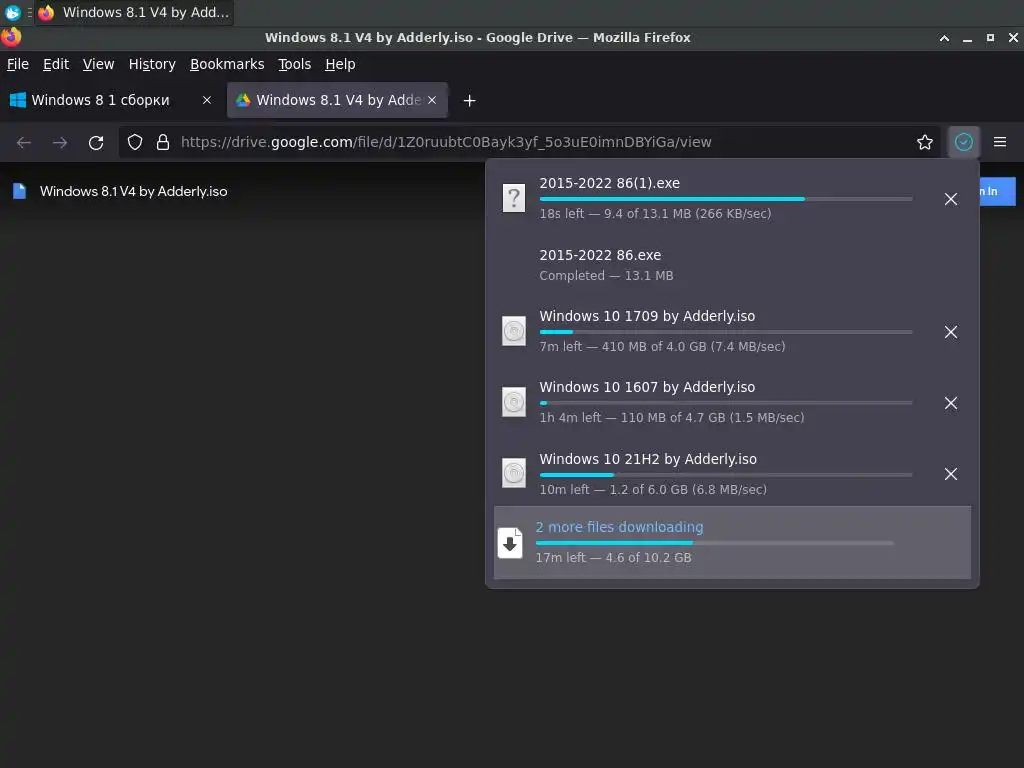Select the Windows 8.1 V4 by Adderly tab
This screenshot has height=768, width=1024.
point(337,100)
